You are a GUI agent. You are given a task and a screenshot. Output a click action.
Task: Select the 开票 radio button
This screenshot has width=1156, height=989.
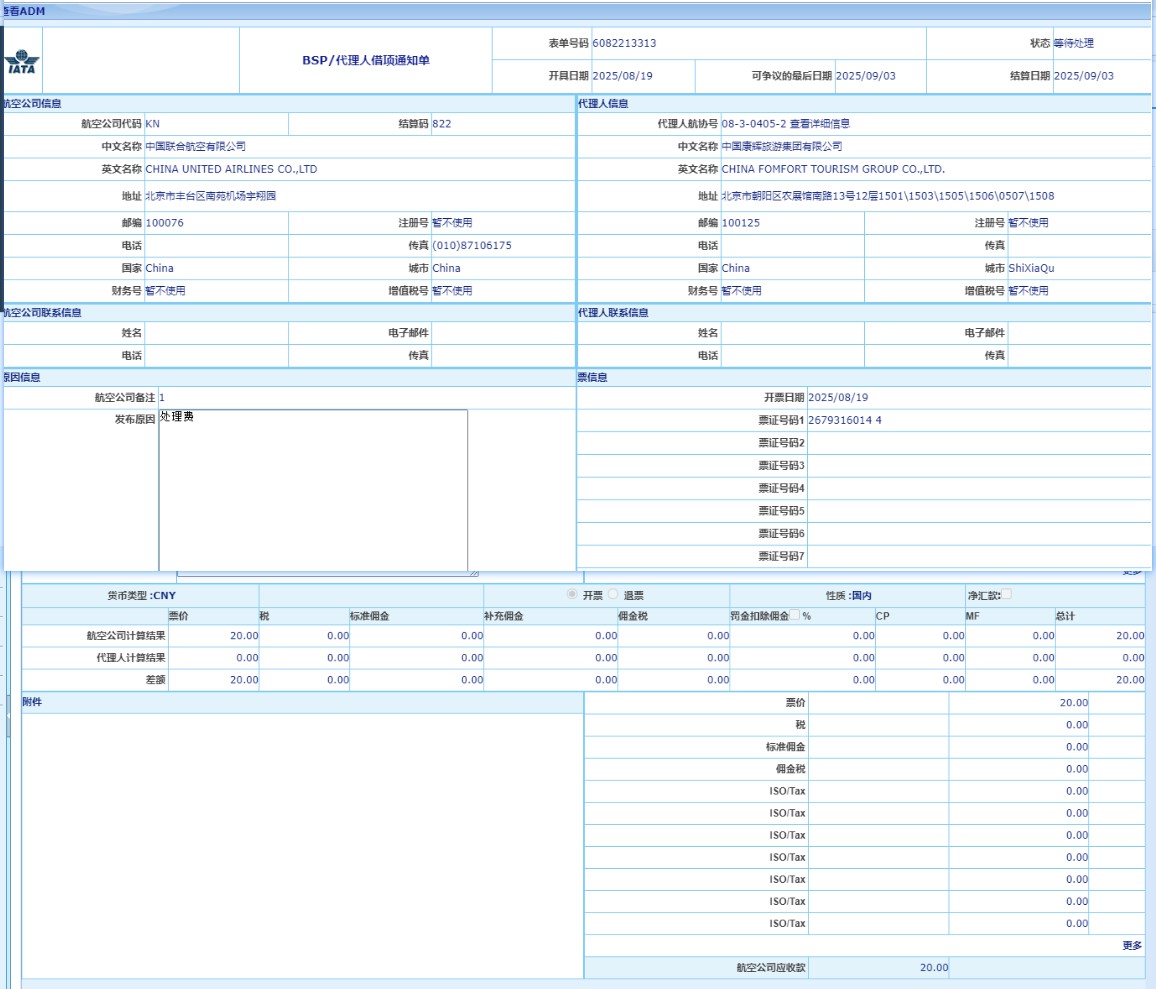(x=573, y=595)
